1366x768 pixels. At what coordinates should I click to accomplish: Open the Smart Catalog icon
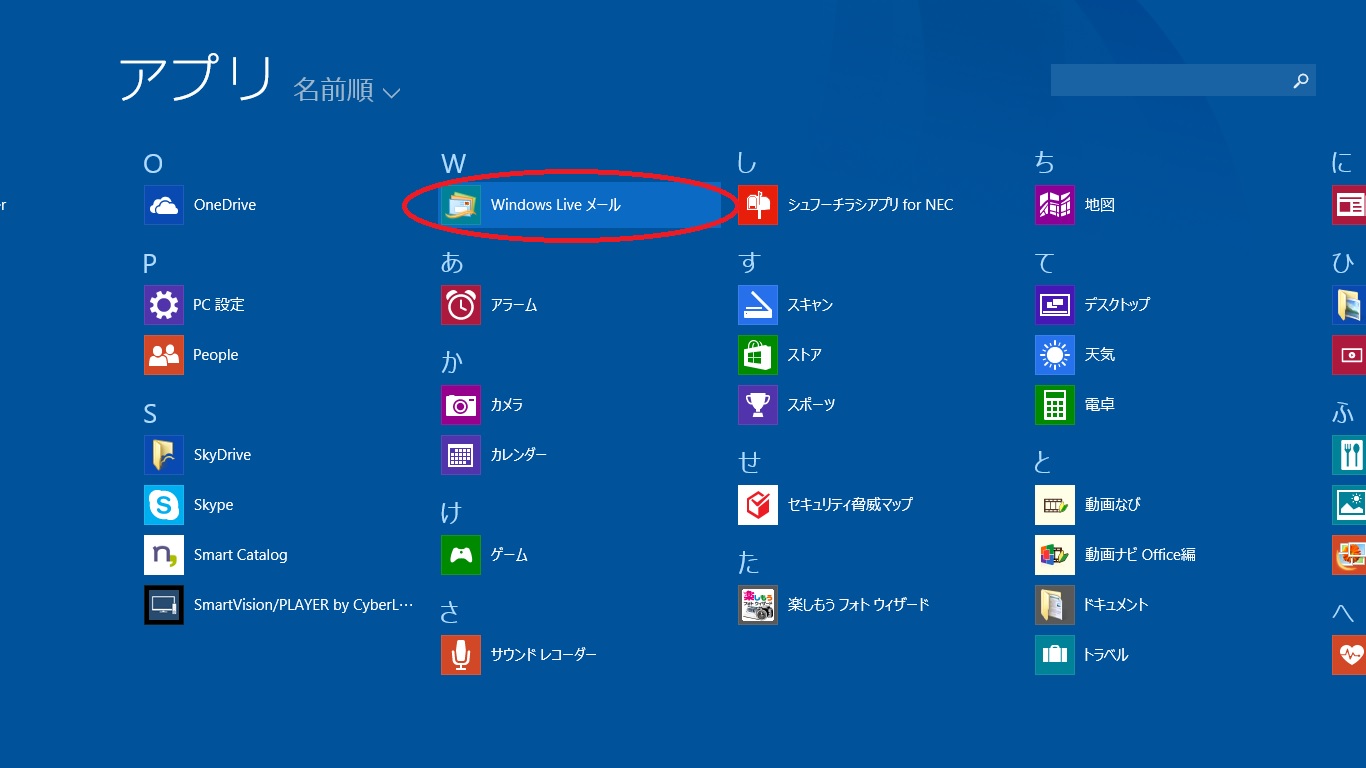click(164, 555)
